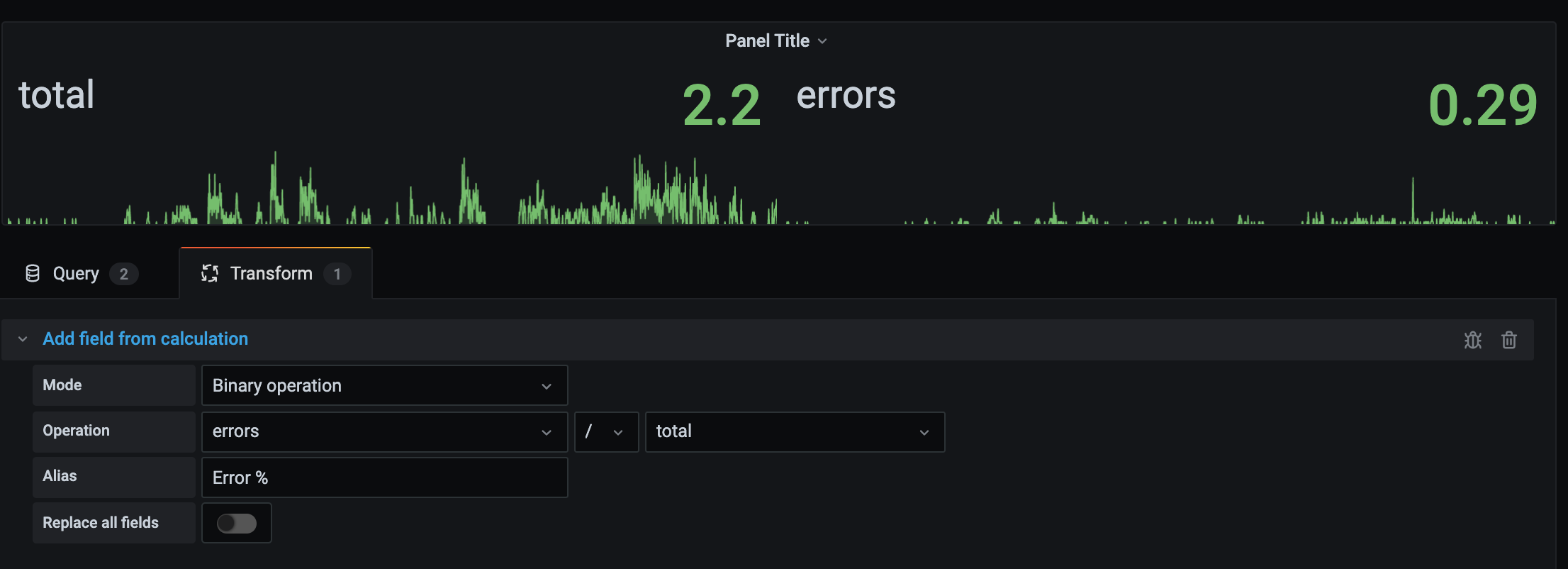This screenshot has height=569, width=1568.
Task: Click the total stat label
Action: coord(57,95)
